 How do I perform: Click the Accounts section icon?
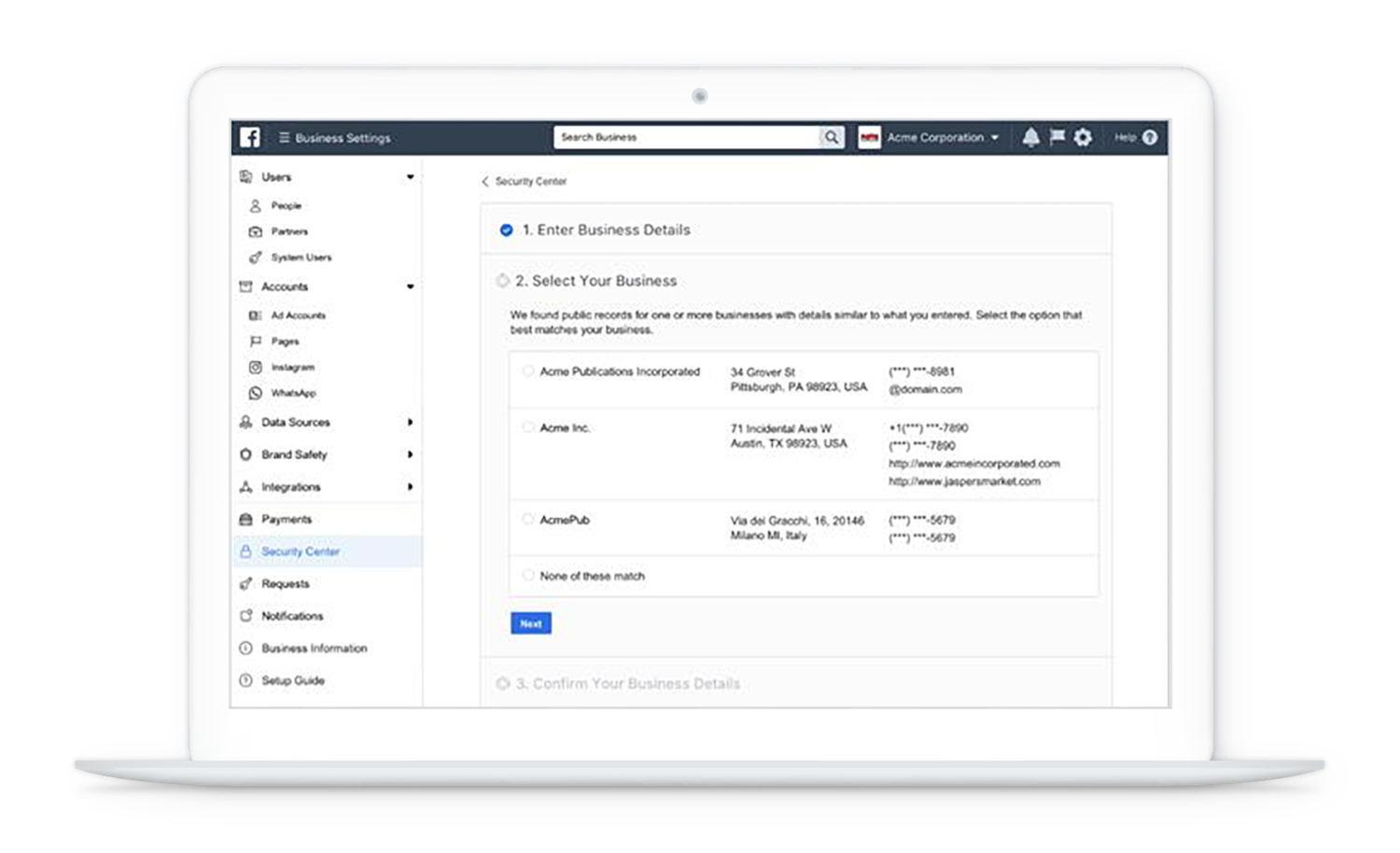(245, 287)
